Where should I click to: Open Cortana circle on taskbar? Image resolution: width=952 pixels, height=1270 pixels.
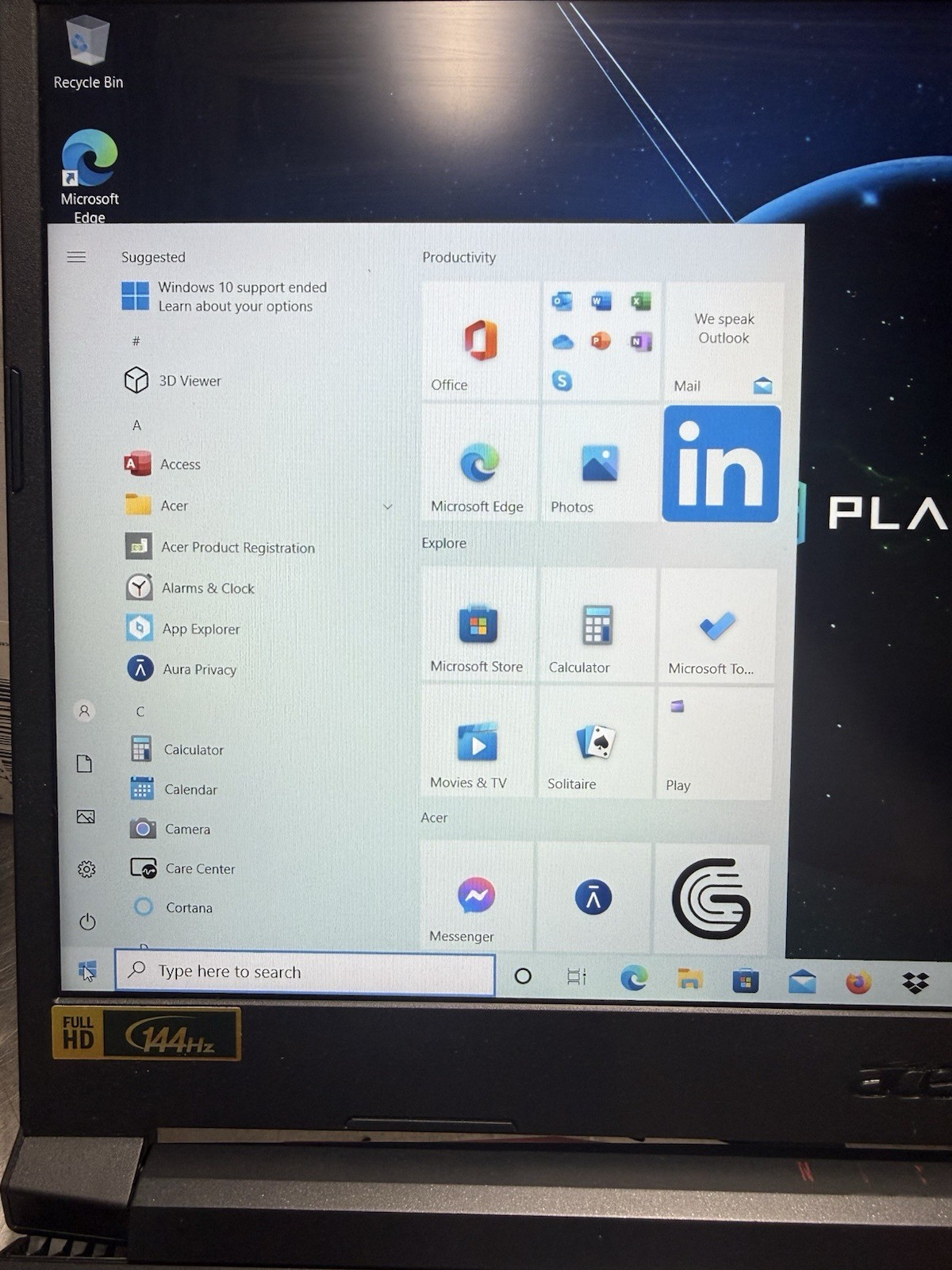coord(523,976)
